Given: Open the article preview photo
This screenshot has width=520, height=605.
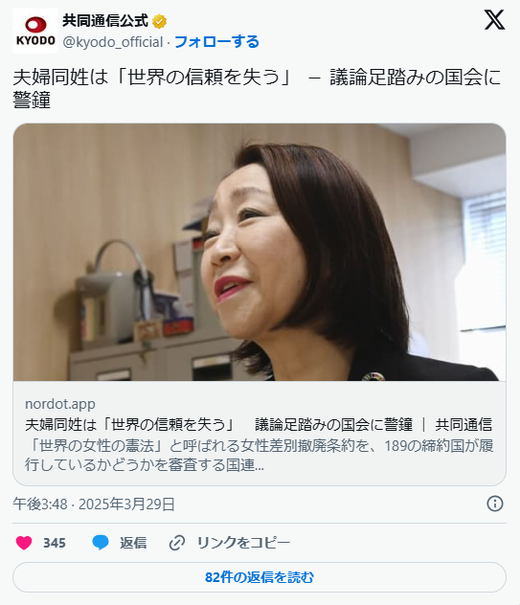Looking at the screenshot, I should pos(260,252).
